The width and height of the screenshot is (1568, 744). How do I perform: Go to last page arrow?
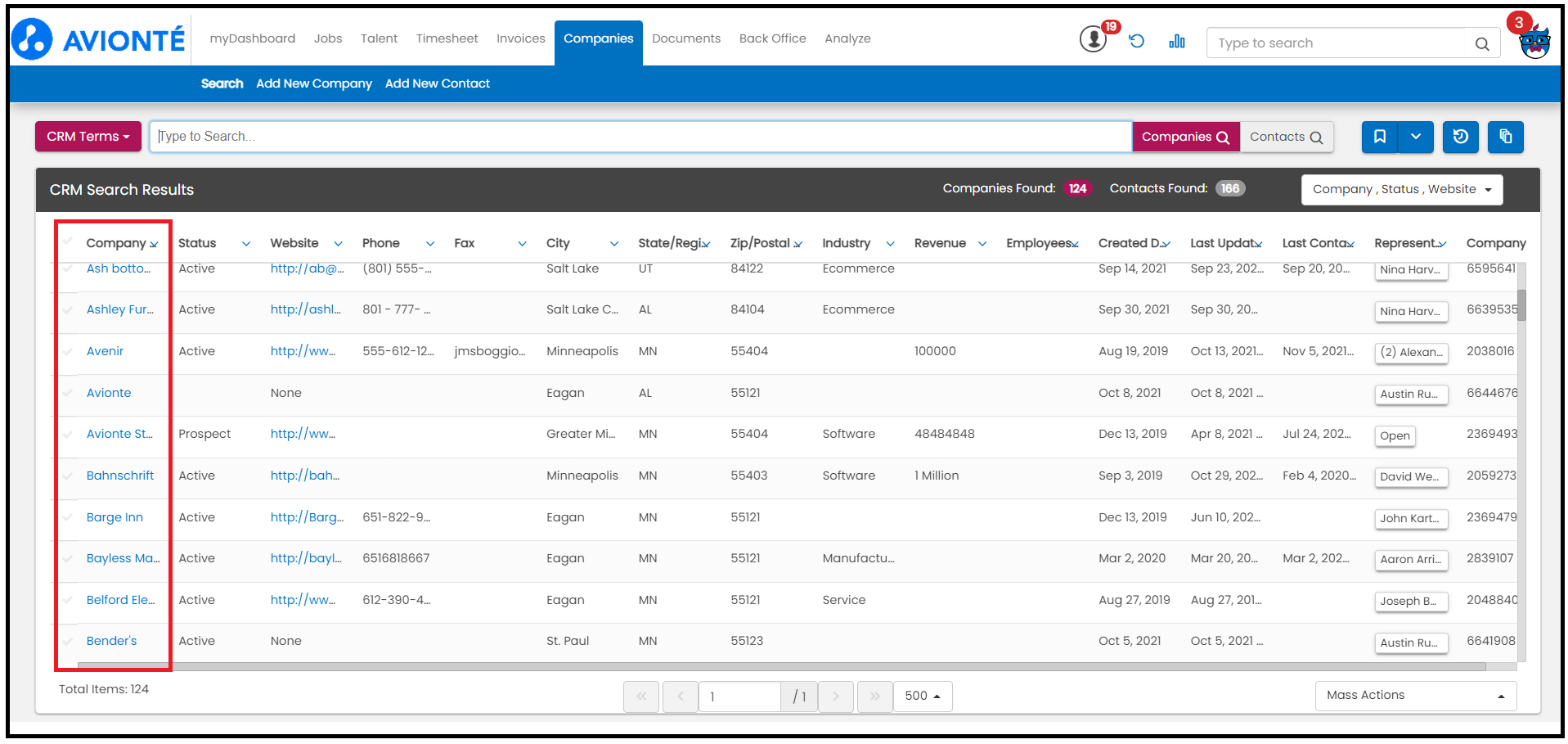tap(875, 697)
